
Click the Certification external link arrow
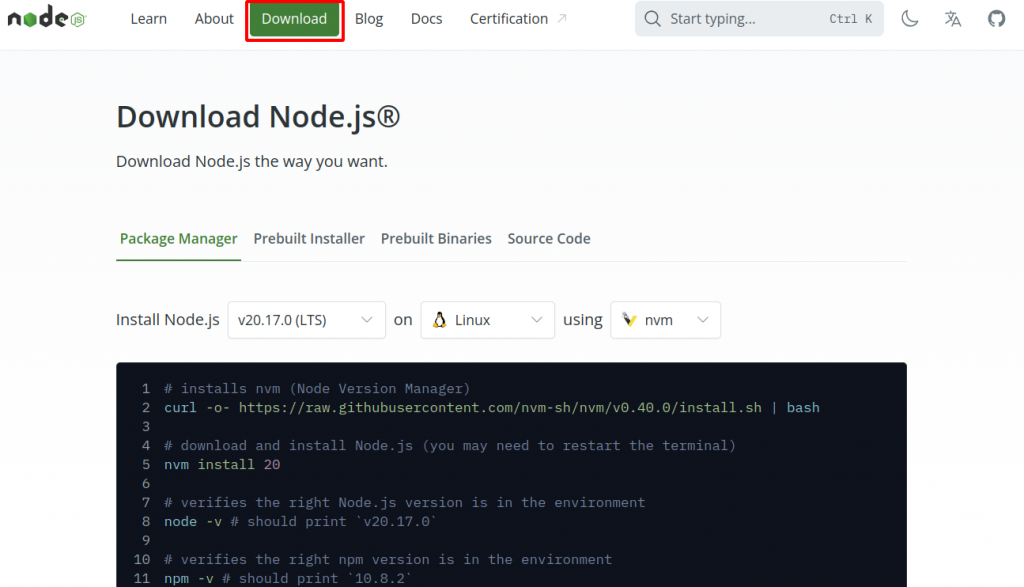click(x=562, y=19)
